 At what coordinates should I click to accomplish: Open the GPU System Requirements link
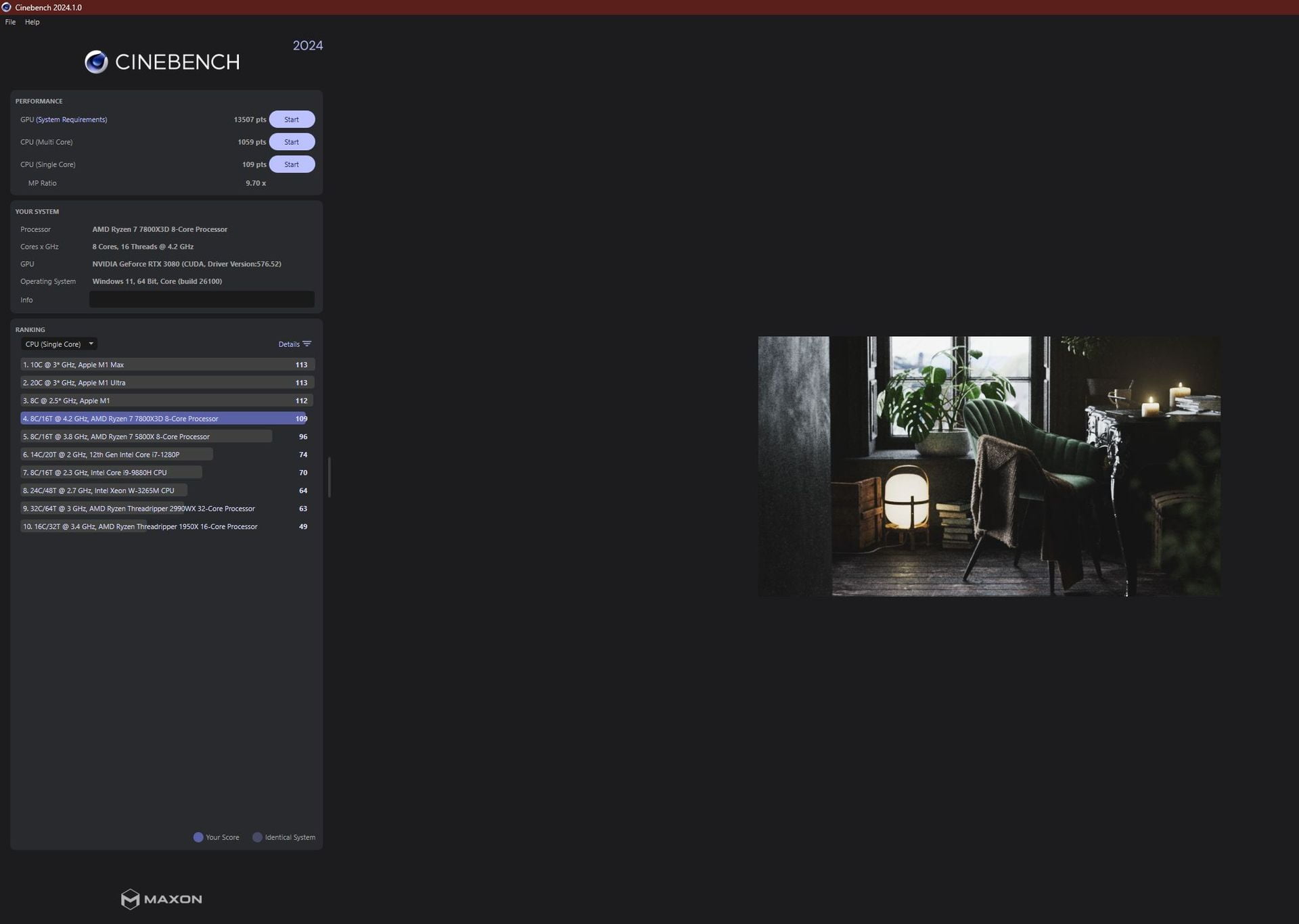pyautogui.click(x=71, y=120)
